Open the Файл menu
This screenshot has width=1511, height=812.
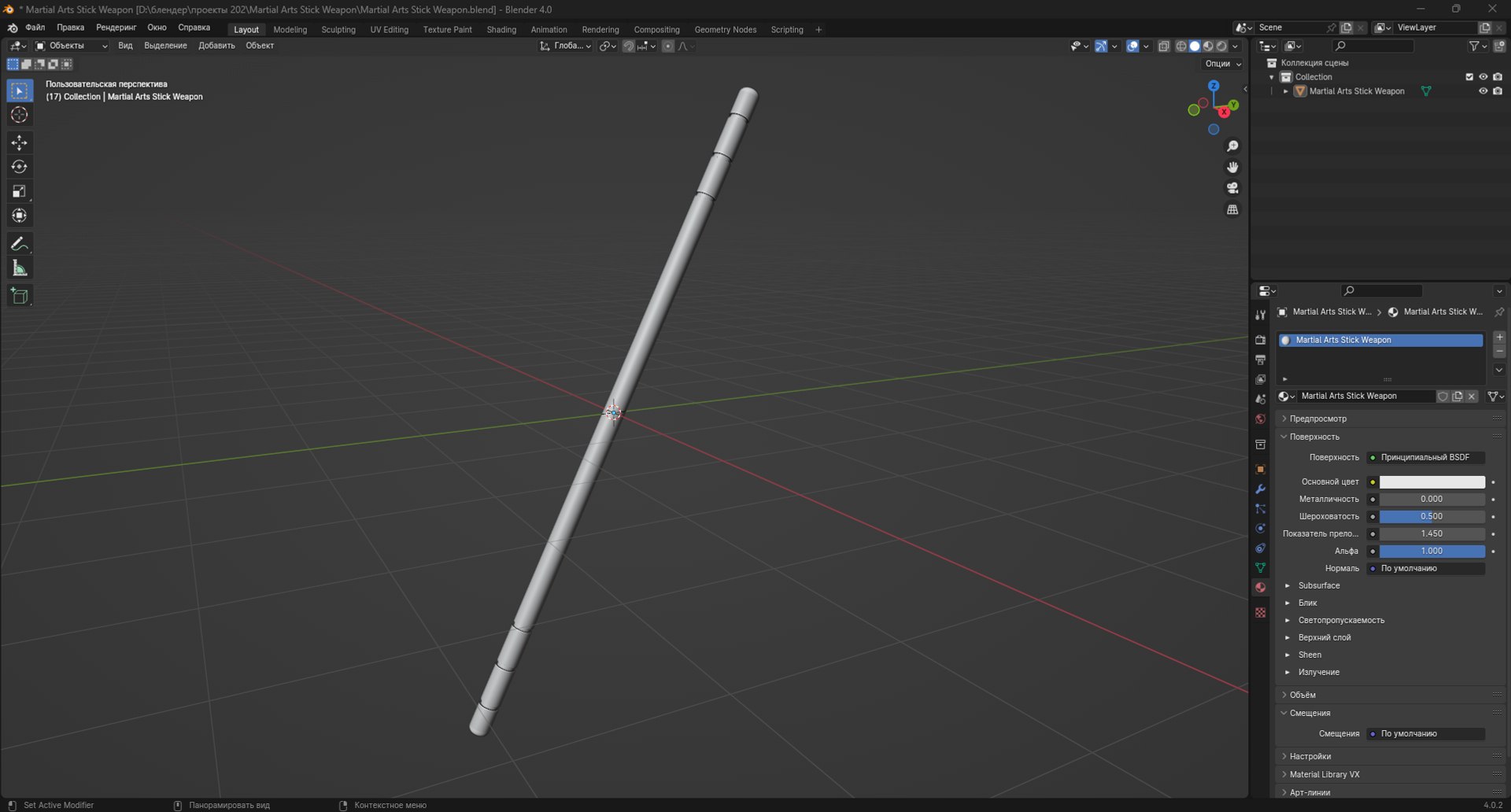(x=35, y=28)
